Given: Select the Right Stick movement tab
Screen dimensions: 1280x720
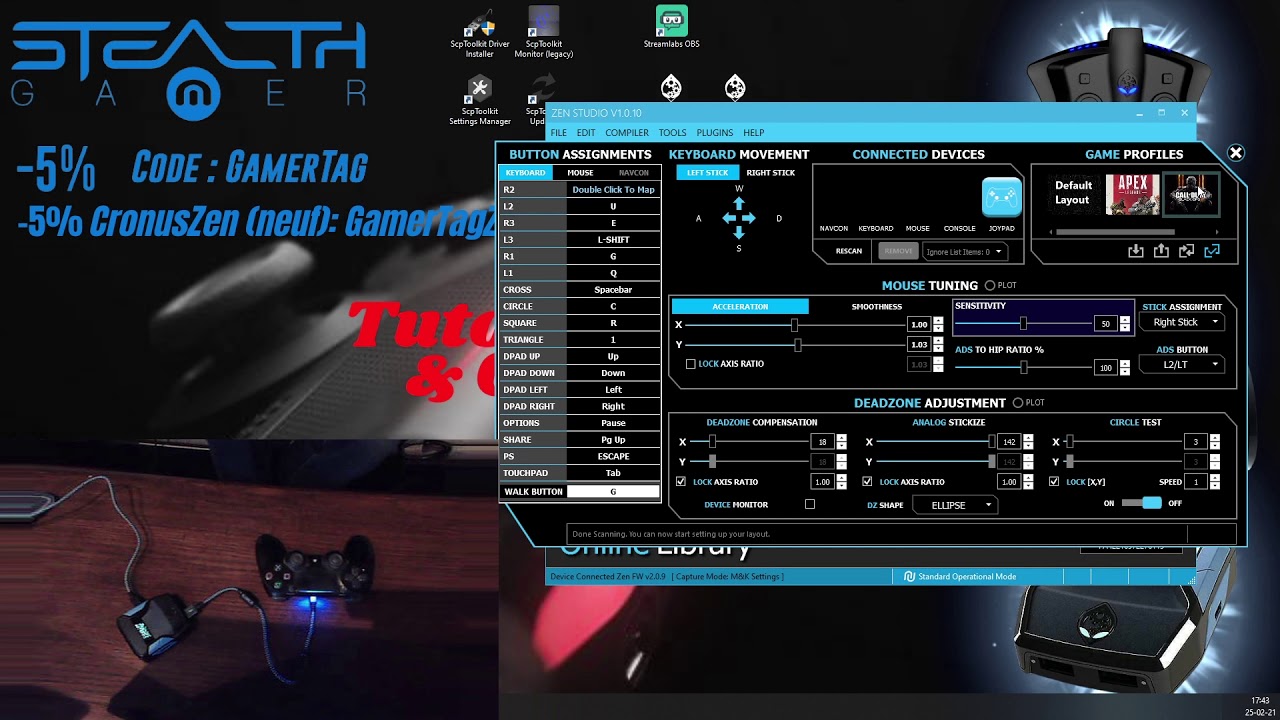Looking at the screenshot, I should pos(771,173).
